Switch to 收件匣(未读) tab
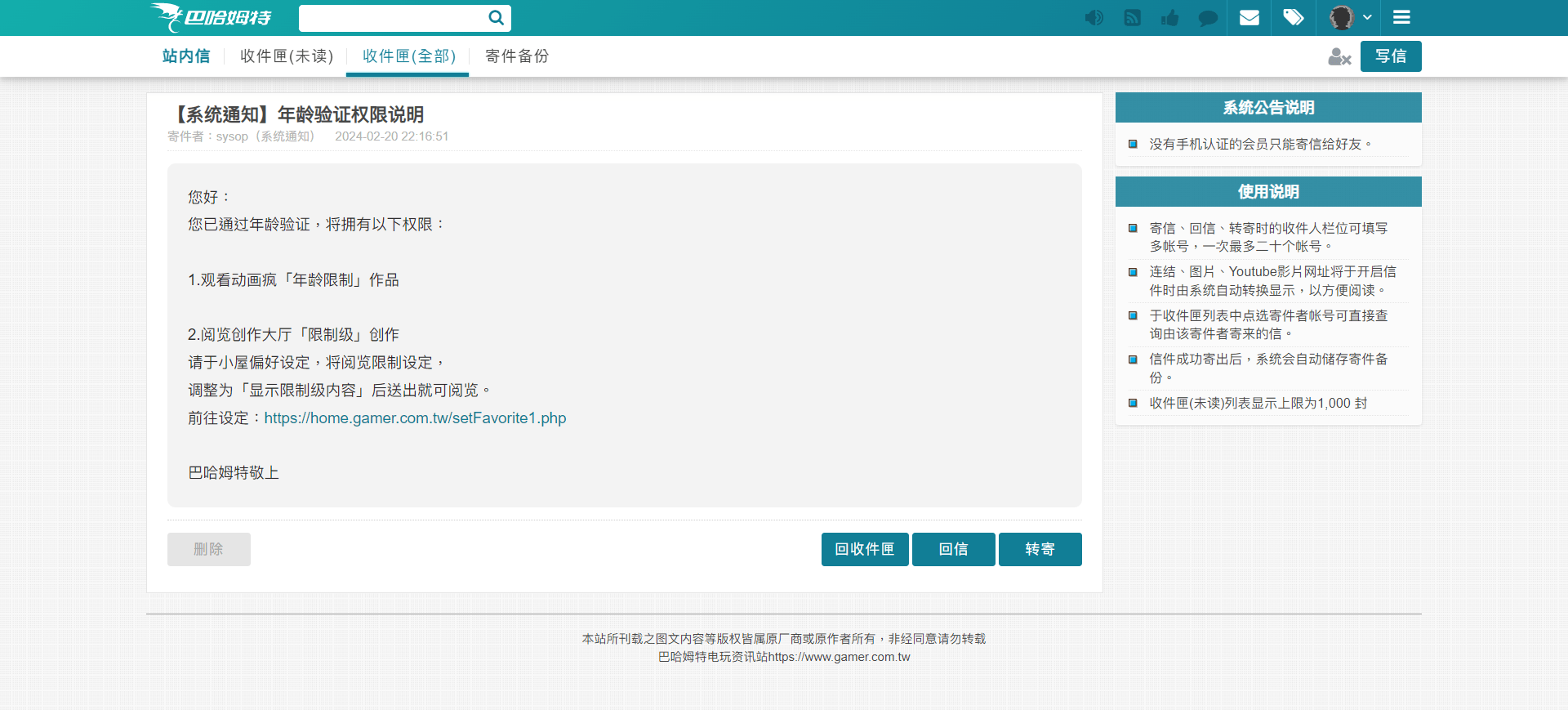The image size is (1568, 710). coord(287,56)
